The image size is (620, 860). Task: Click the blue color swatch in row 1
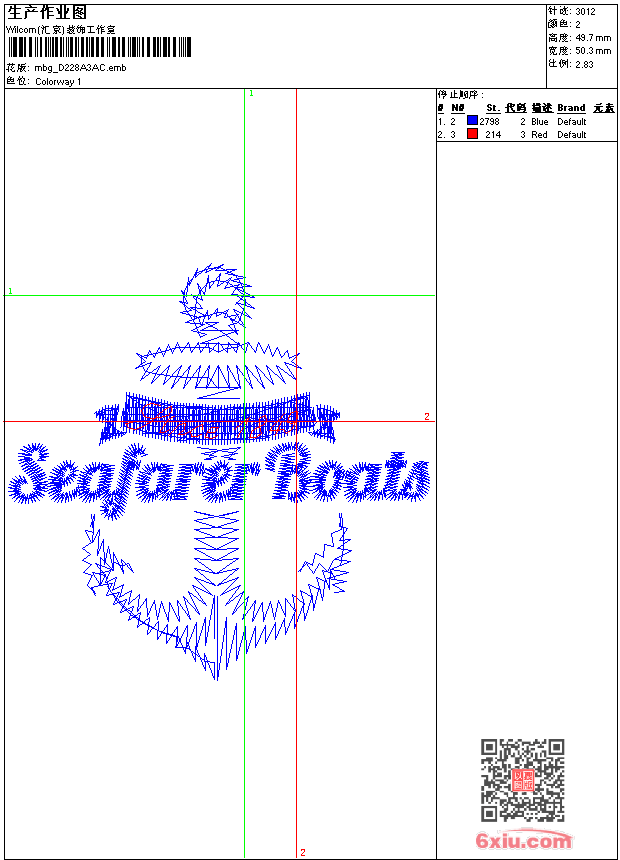click(472, 121)
